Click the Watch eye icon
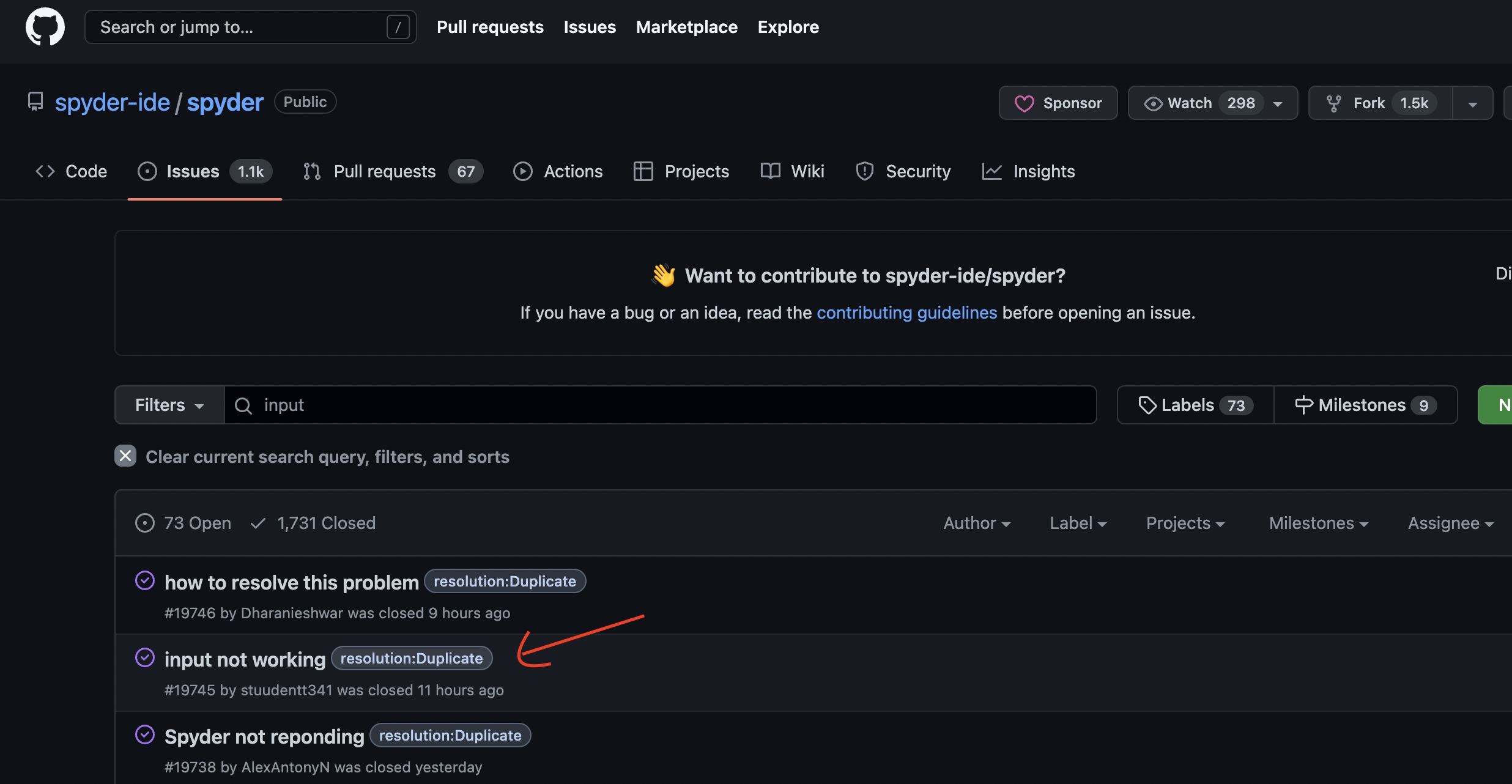 (1153, 104)
